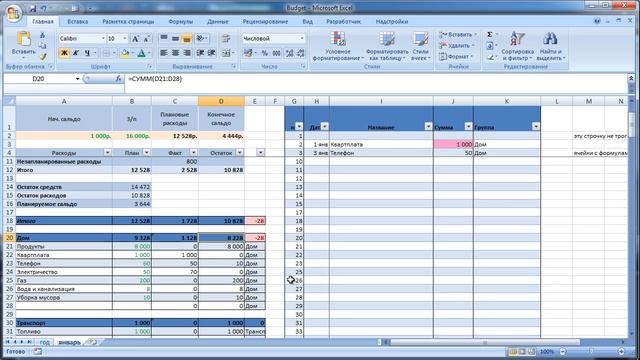Screen dimensions: 640x360
Task: Open the fill color dropdown arrow
Action: point(133,53)
